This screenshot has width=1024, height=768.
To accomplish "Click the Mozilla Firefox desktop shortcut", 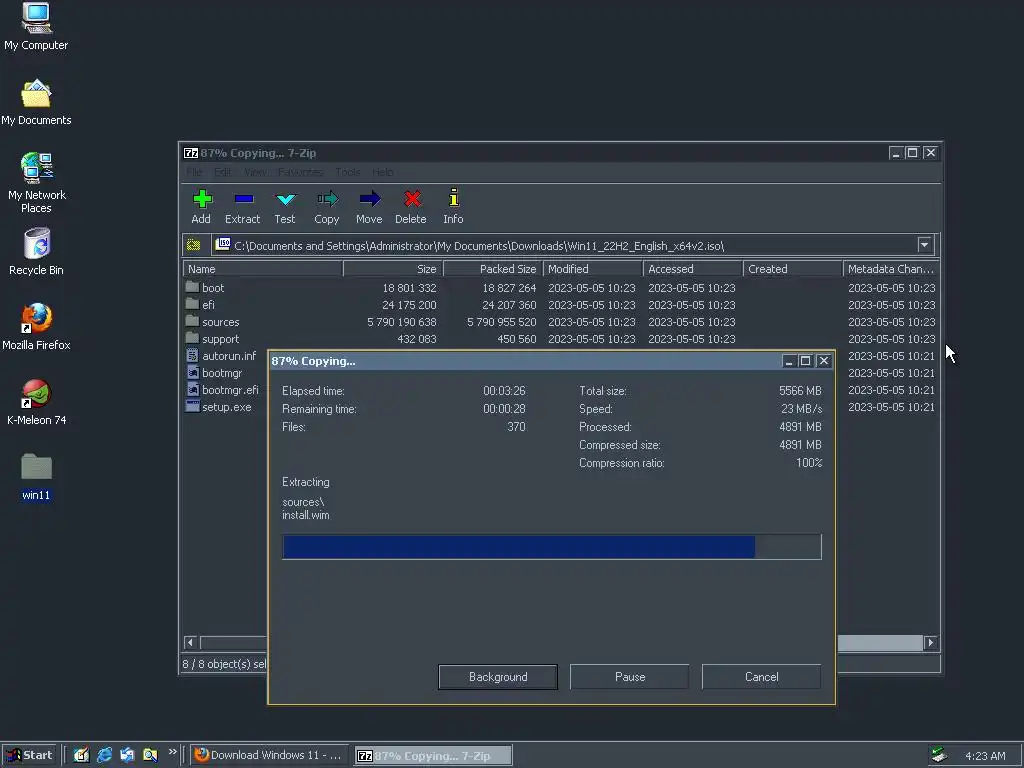I will pos(36,327).
